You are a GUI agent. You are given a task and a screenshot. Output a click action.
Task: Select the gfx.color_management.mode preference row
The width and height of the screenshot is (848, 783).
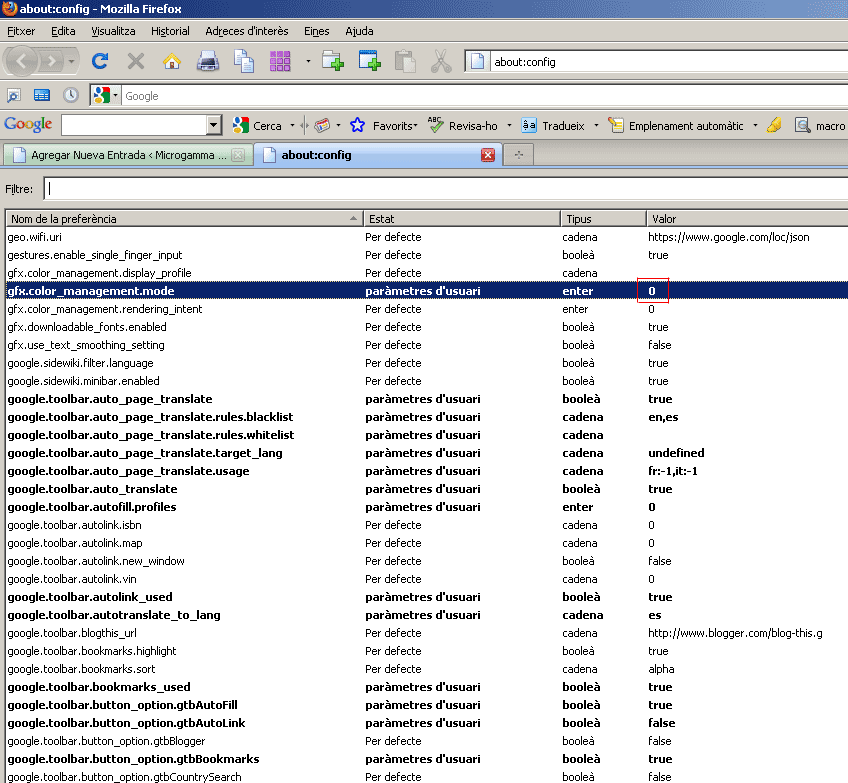pyautogui.click(x=427, y=290)
